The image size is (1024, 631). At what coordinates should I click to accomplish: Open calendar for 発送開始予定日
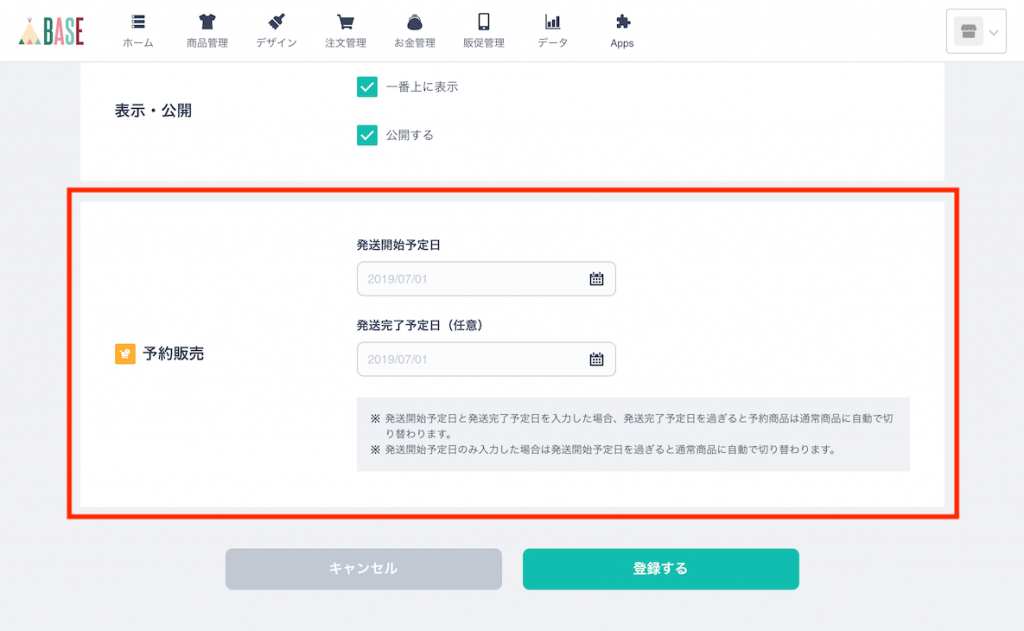tap(596, 279)
